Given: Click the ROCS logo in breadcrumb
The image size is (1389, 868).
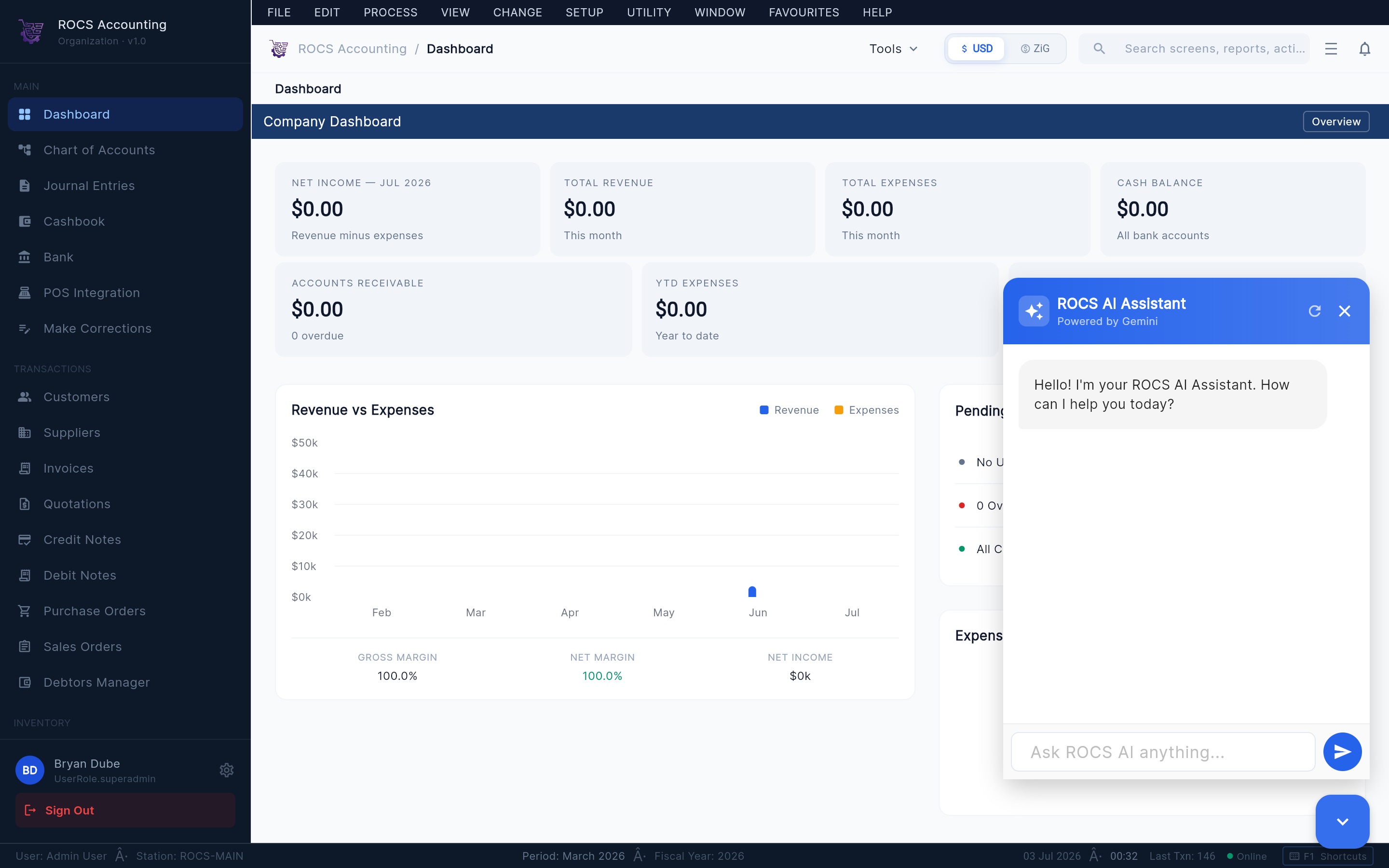Looking at the screenshot, I should pos(279,49).
